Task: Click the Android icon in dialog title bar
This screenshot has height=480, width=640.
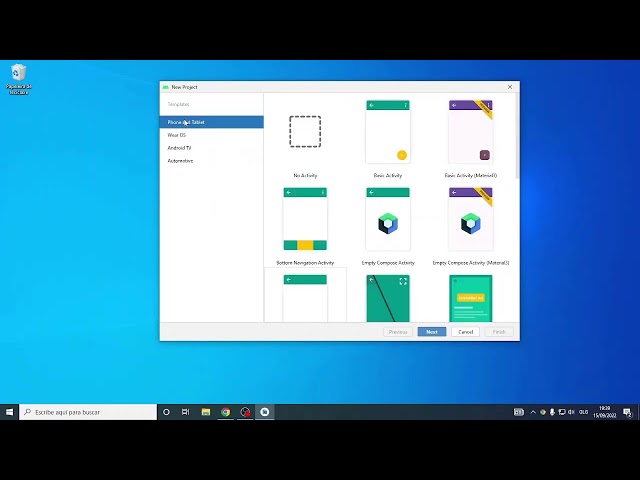Action: [x=165, y=87]
